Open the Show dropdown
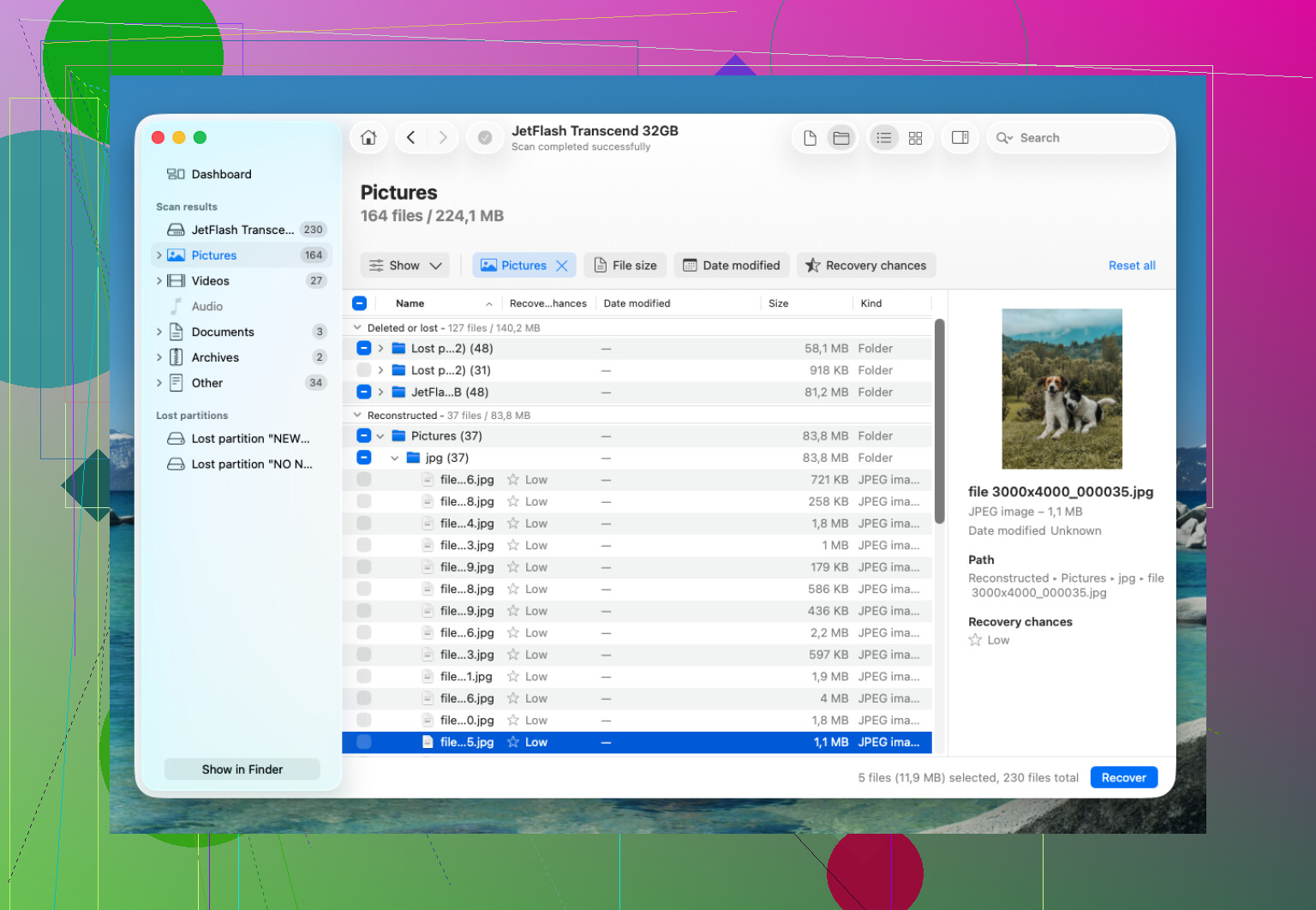Screen dimensions: 1316x910 click(405, 266)
